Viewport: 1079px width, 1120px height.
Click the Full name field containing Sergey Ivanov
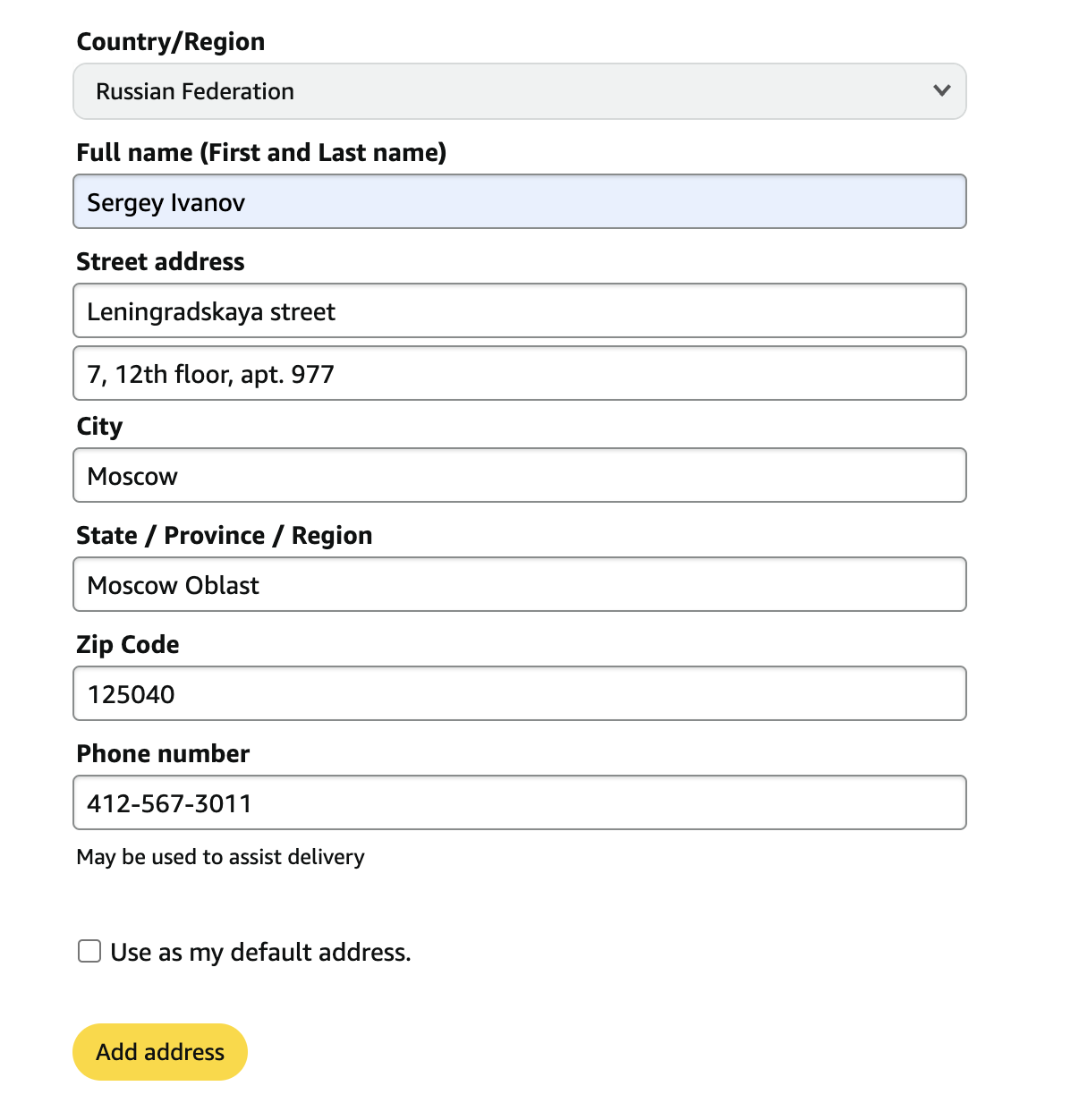tap(519, 202)
